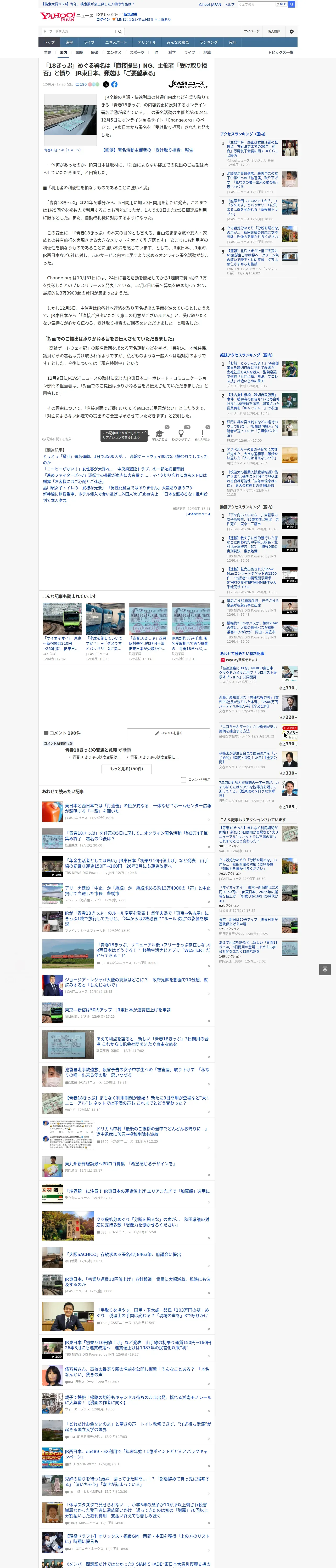Open the 地域 category

(207, 52)
